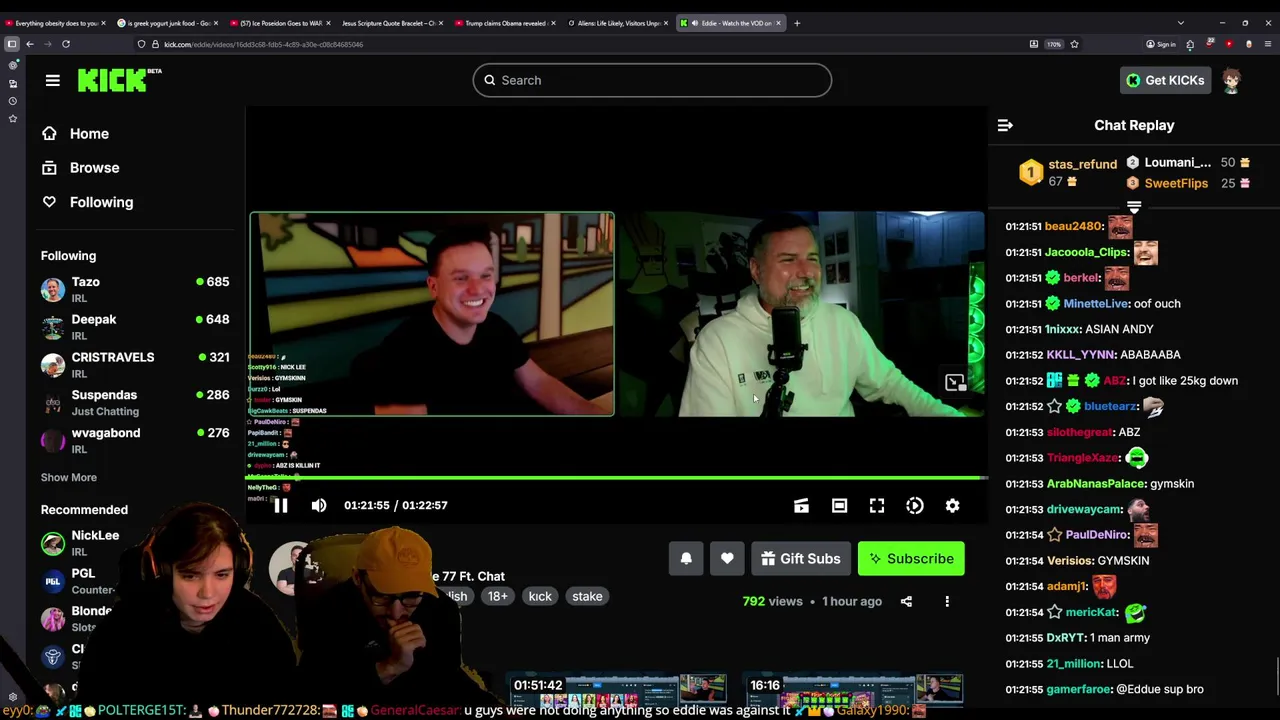Click the browser address bar URL
This screenshot has height=720, width=1280.
[263, 44]
